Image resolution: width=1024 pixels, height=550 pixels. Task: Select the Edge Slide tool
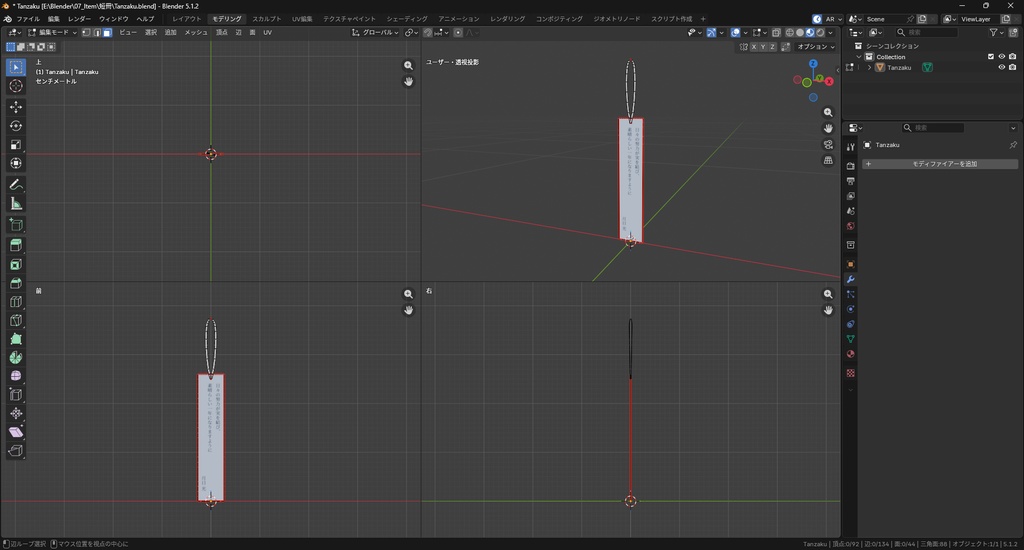pyautogui.click(x=16, y=395)
